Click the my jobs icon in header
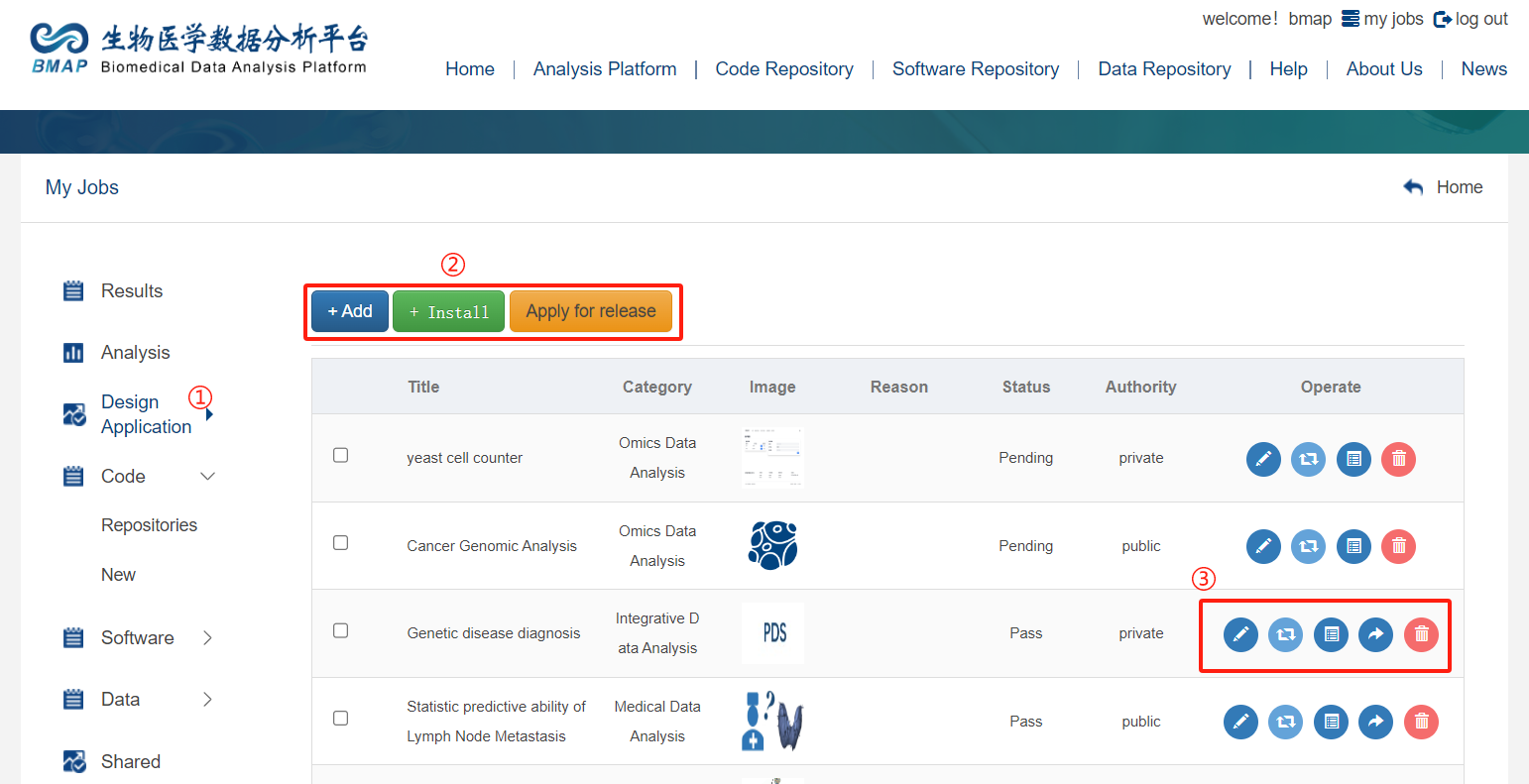Screen dimensions: 1529x784 tap(1351, 19)
